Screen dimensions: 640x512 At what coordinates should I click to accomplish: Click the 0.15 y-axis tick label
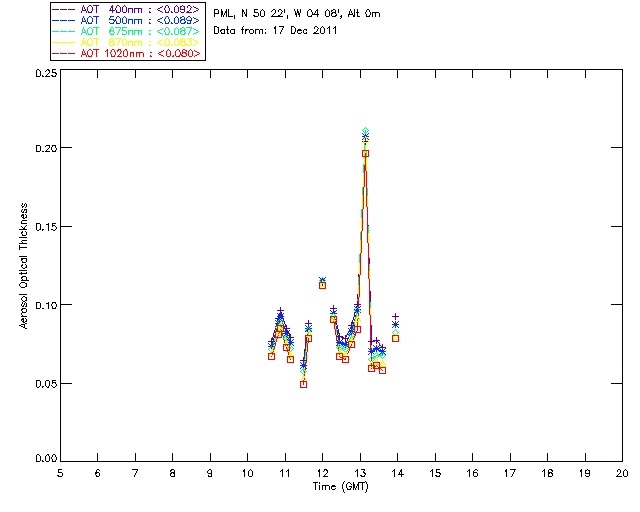[x=46, y=227]
